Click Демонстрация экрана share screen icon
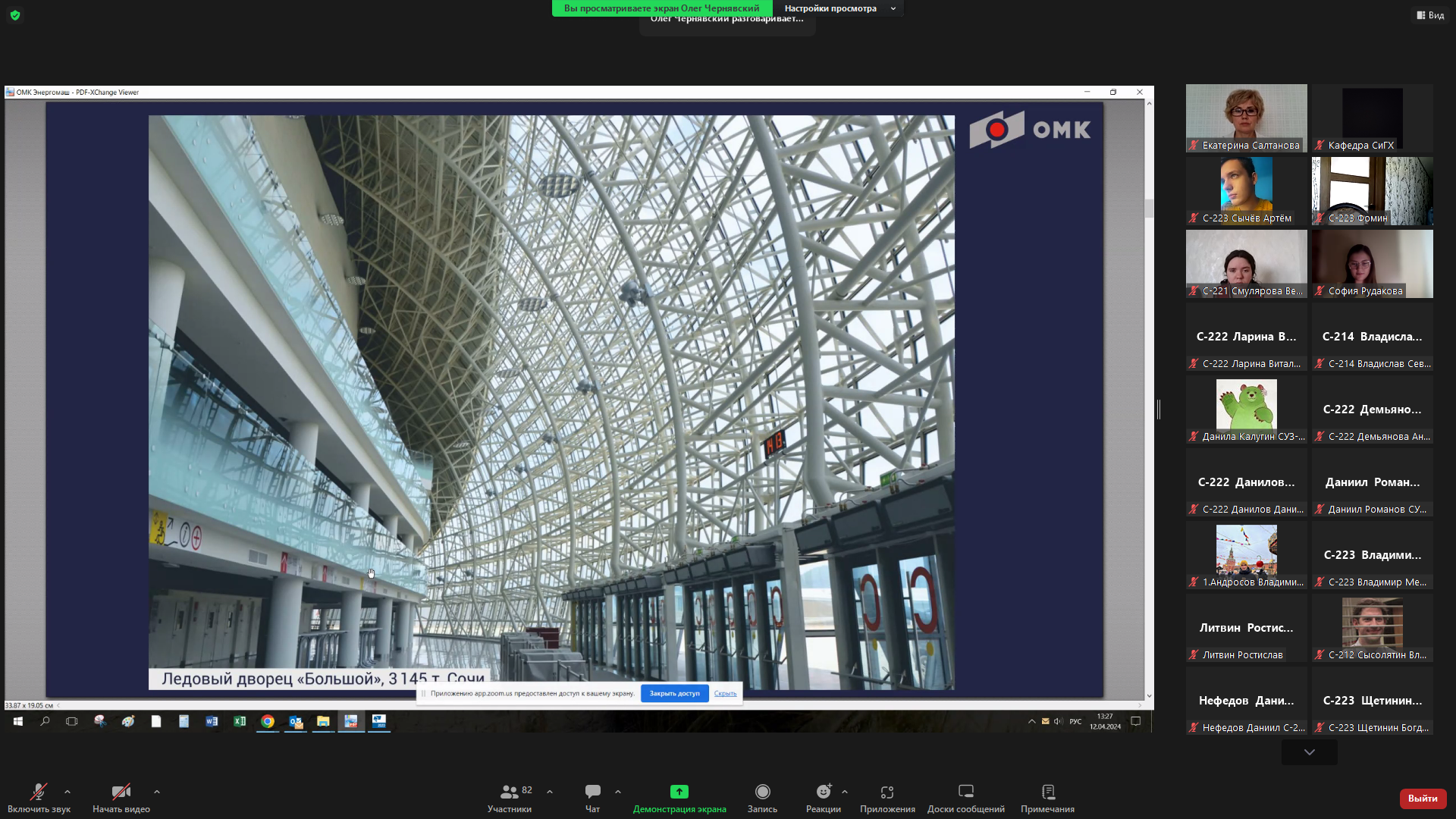1456x819 pixels. (x=679, y=792)
